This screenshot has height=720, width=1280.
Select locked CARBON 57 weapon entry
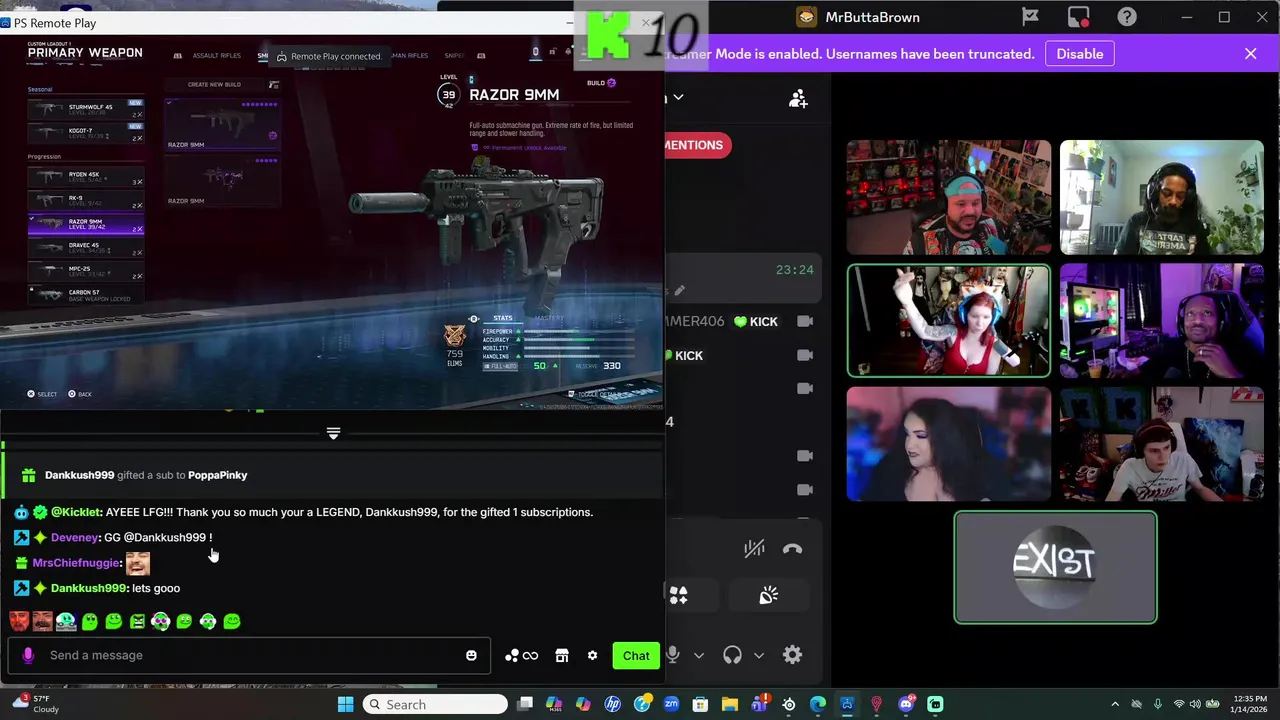[x=86, y=294]
